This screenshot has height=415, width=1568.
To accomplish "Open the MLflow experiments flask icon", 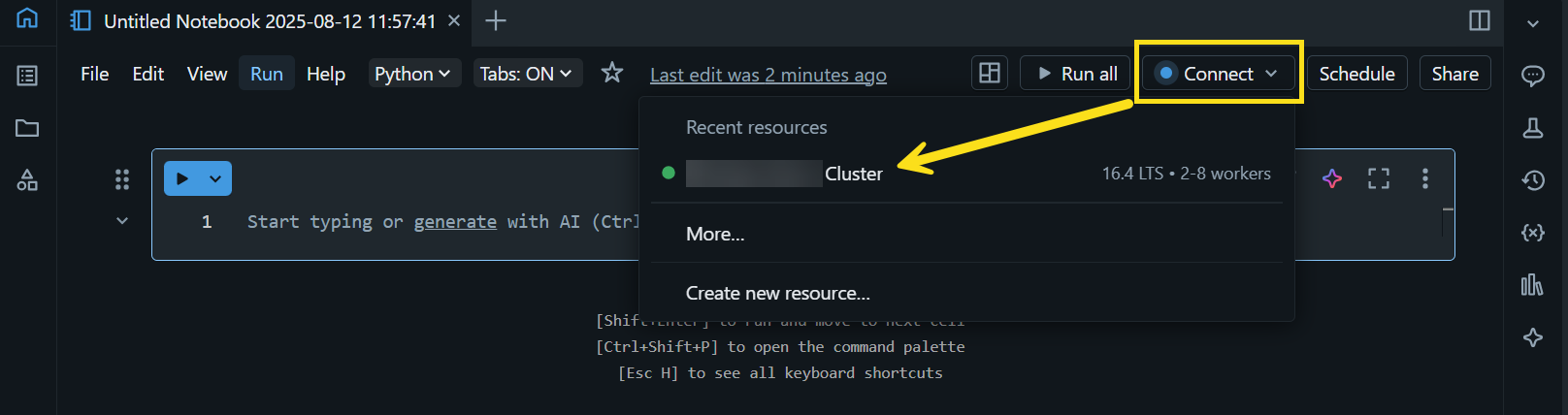I will click(x=1533, y=128).
